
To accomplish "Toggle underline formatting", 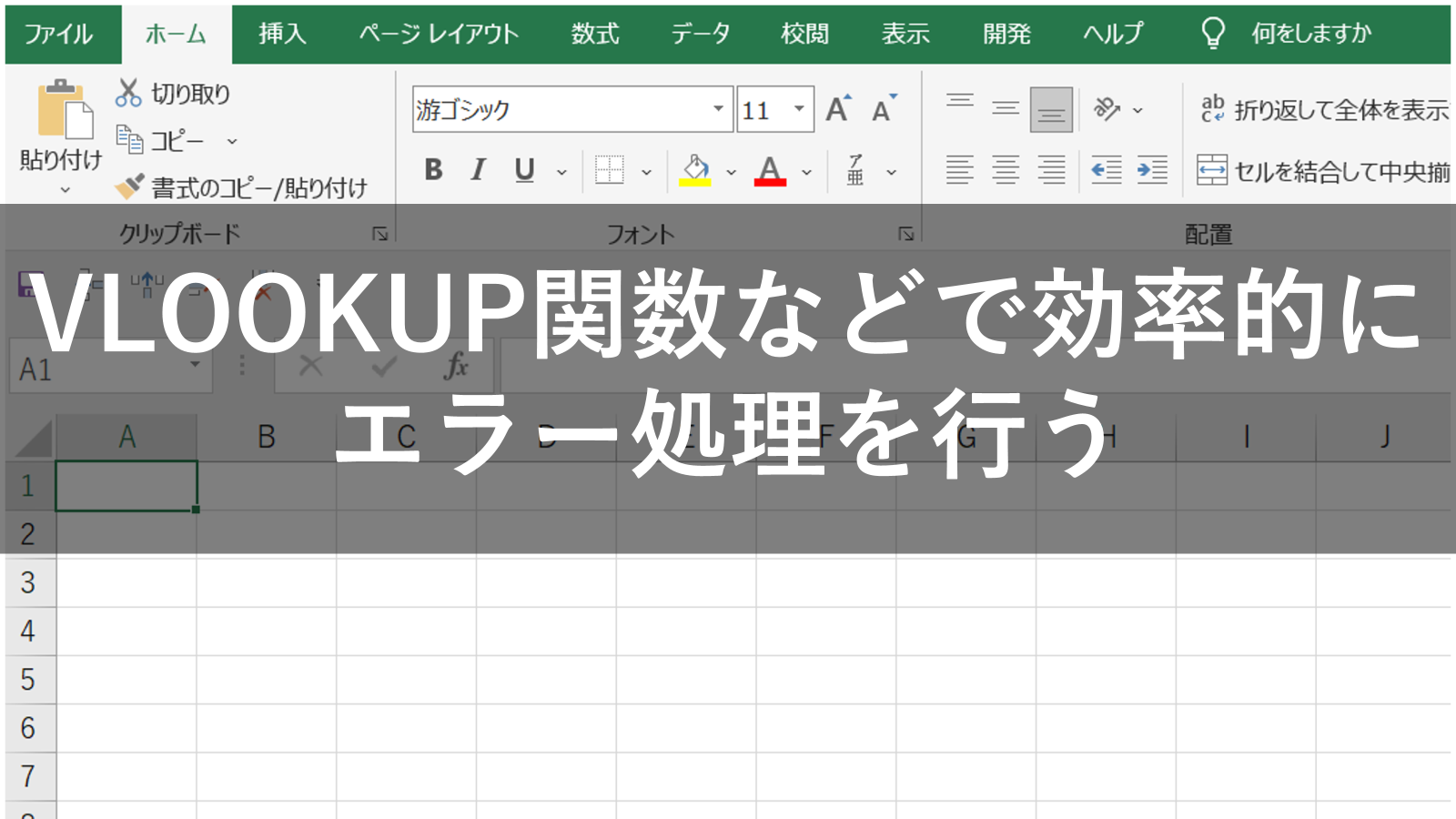I will [x=524, y=169].
